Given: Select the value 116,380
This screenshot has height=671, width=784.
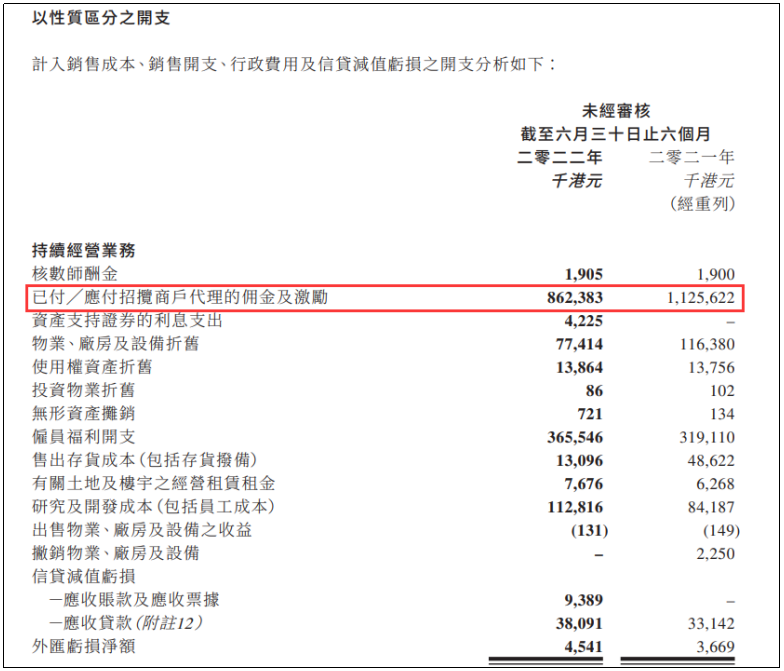Looking at the screenshot, I should tap(707, 344).
